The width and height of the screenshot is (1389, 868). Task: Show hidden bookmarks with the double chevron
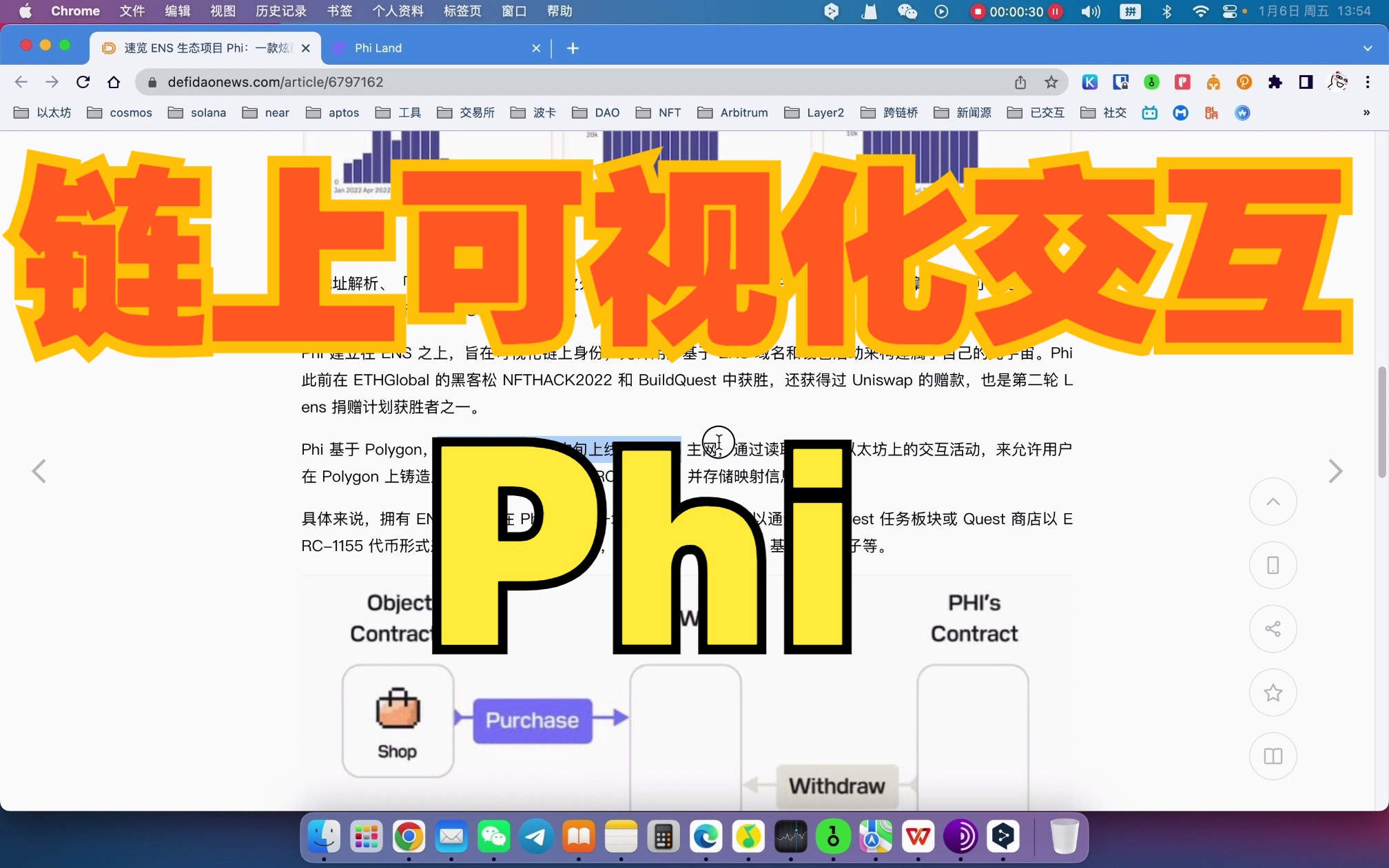pyautogui.click(x=1366, y=112)
